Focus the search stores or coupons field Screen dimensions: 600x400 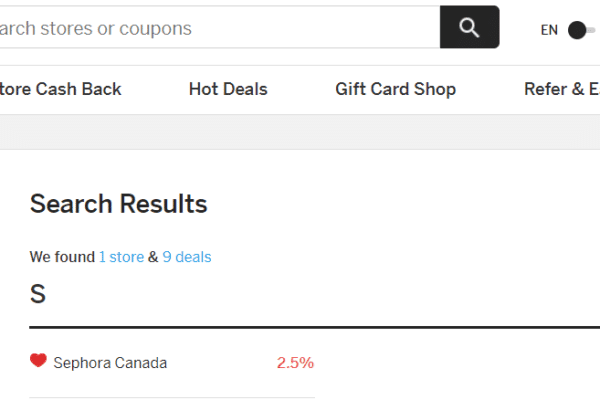220,27
